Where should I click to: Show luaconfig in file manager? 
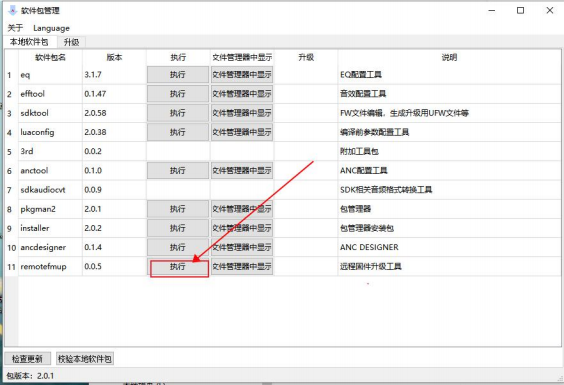[x=242, y=132]
